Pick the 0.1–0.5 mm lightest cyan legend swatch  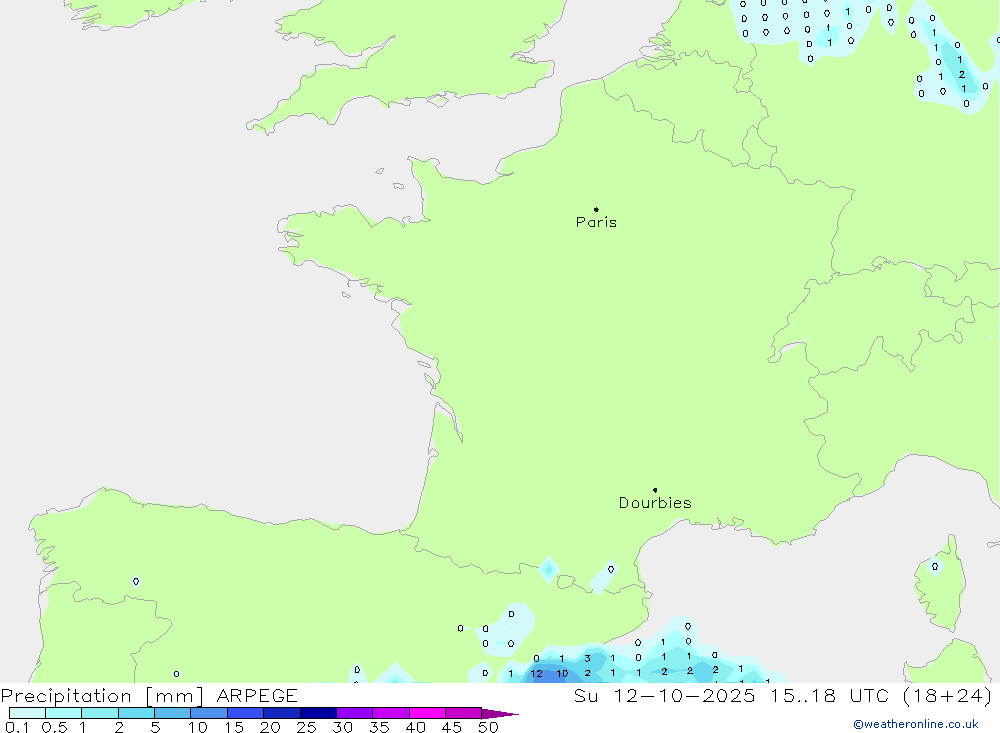click(x=27, y=713)
